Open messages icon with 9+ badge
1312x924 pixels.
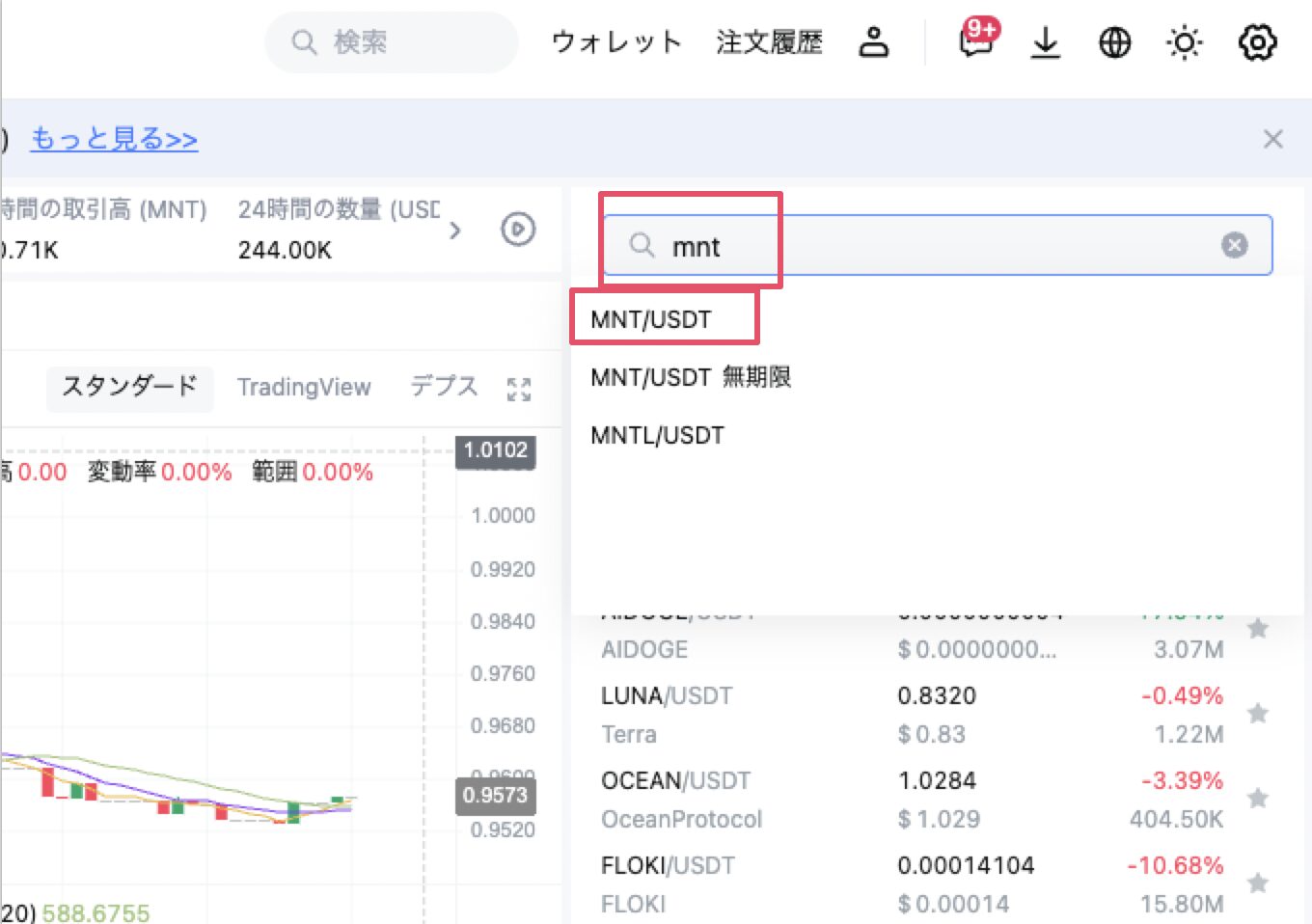click(977, 41)
